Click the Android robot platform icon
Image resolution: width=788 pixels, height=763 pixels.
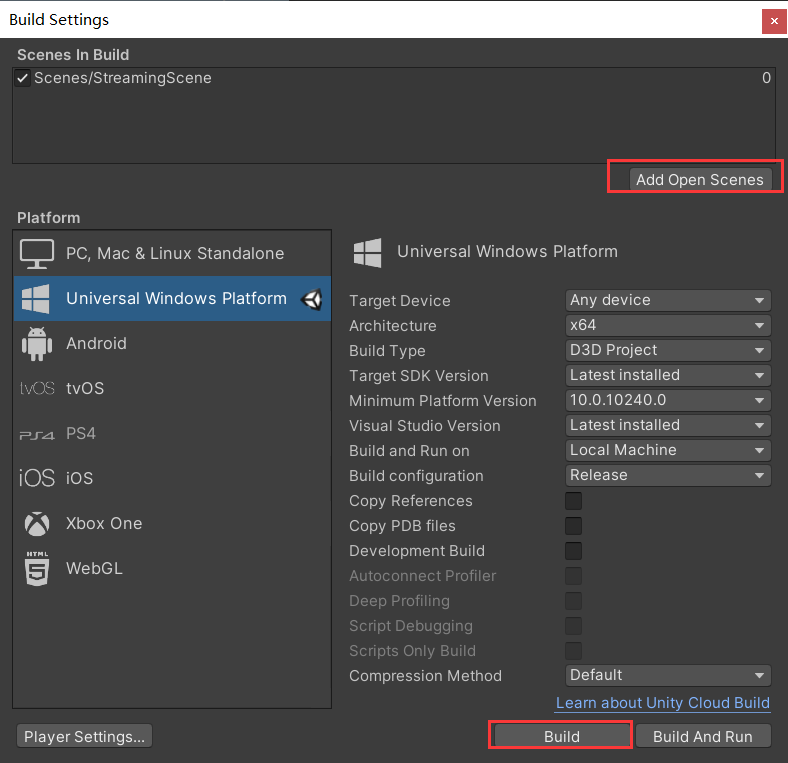click(37, 344)
